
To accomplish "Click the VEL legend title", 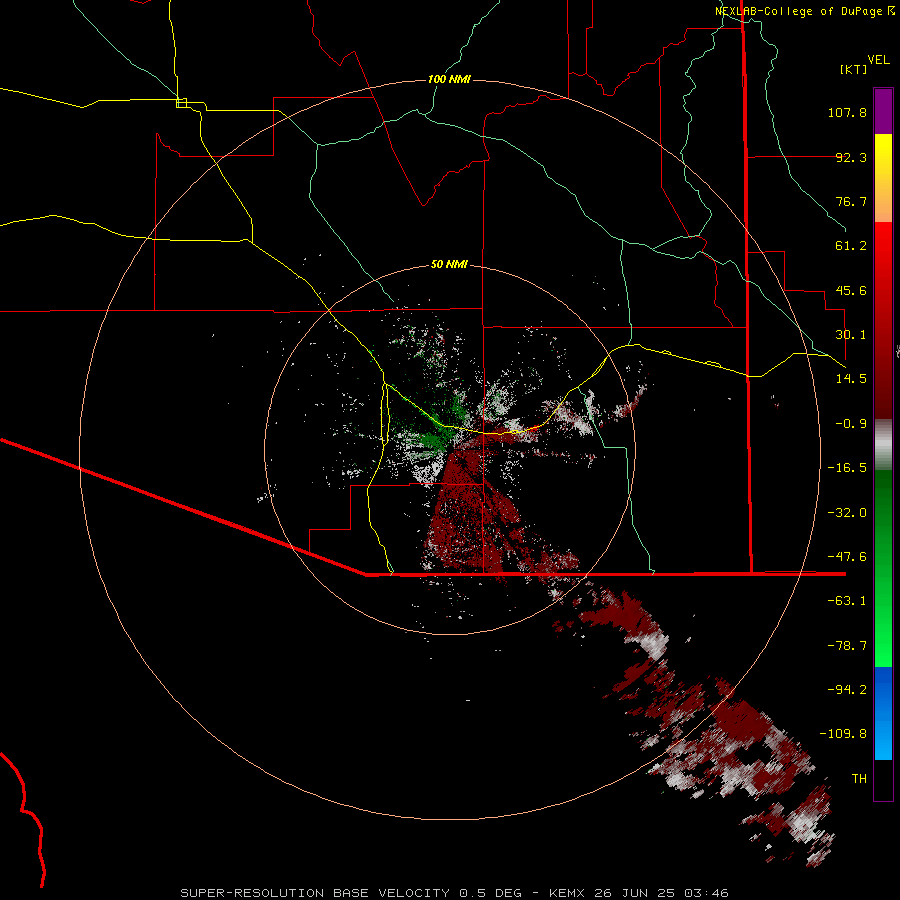I will tap(878, 60).
